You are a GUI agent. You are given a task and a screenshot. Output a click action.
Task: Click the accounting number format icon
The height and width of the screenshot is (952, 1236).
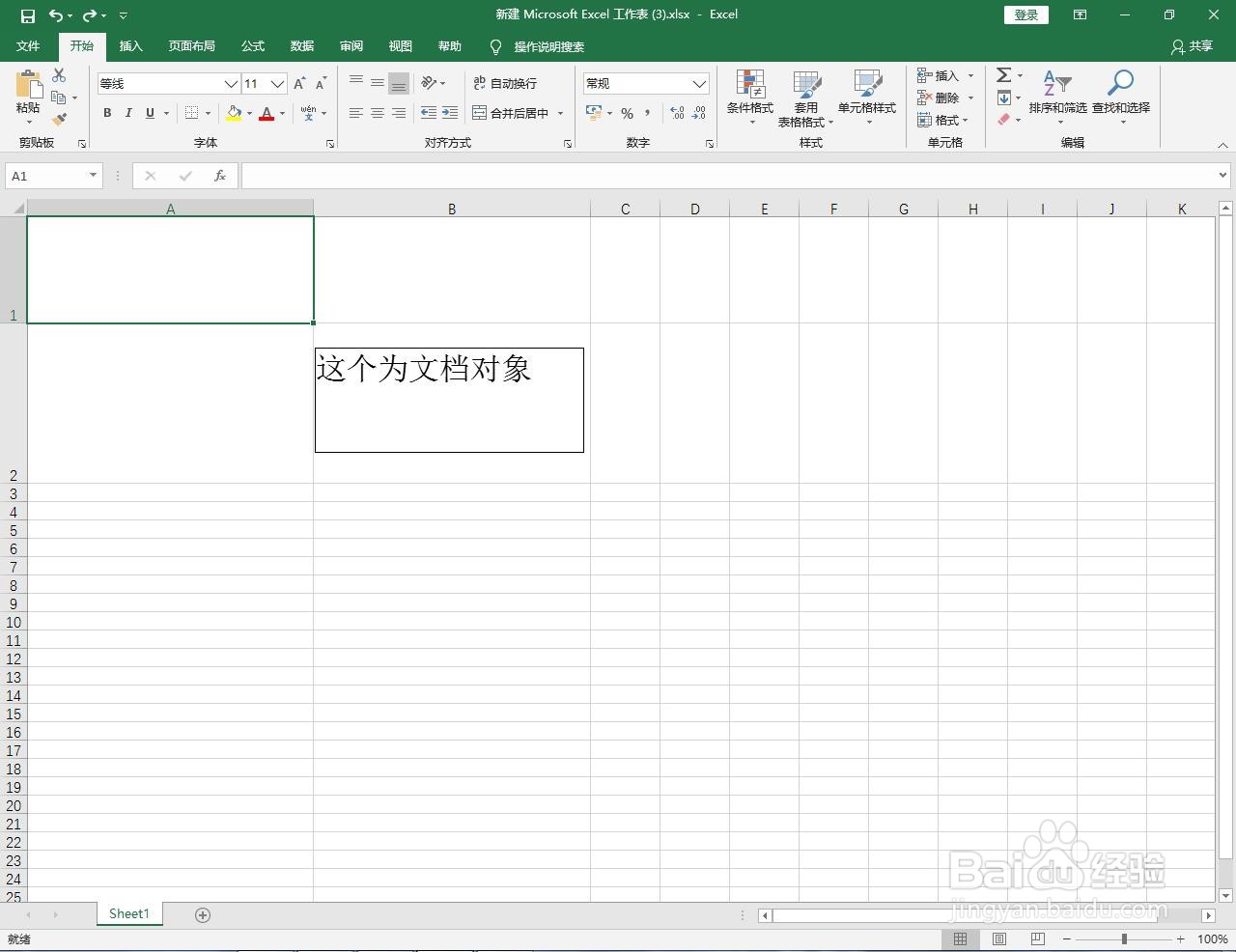594,114
